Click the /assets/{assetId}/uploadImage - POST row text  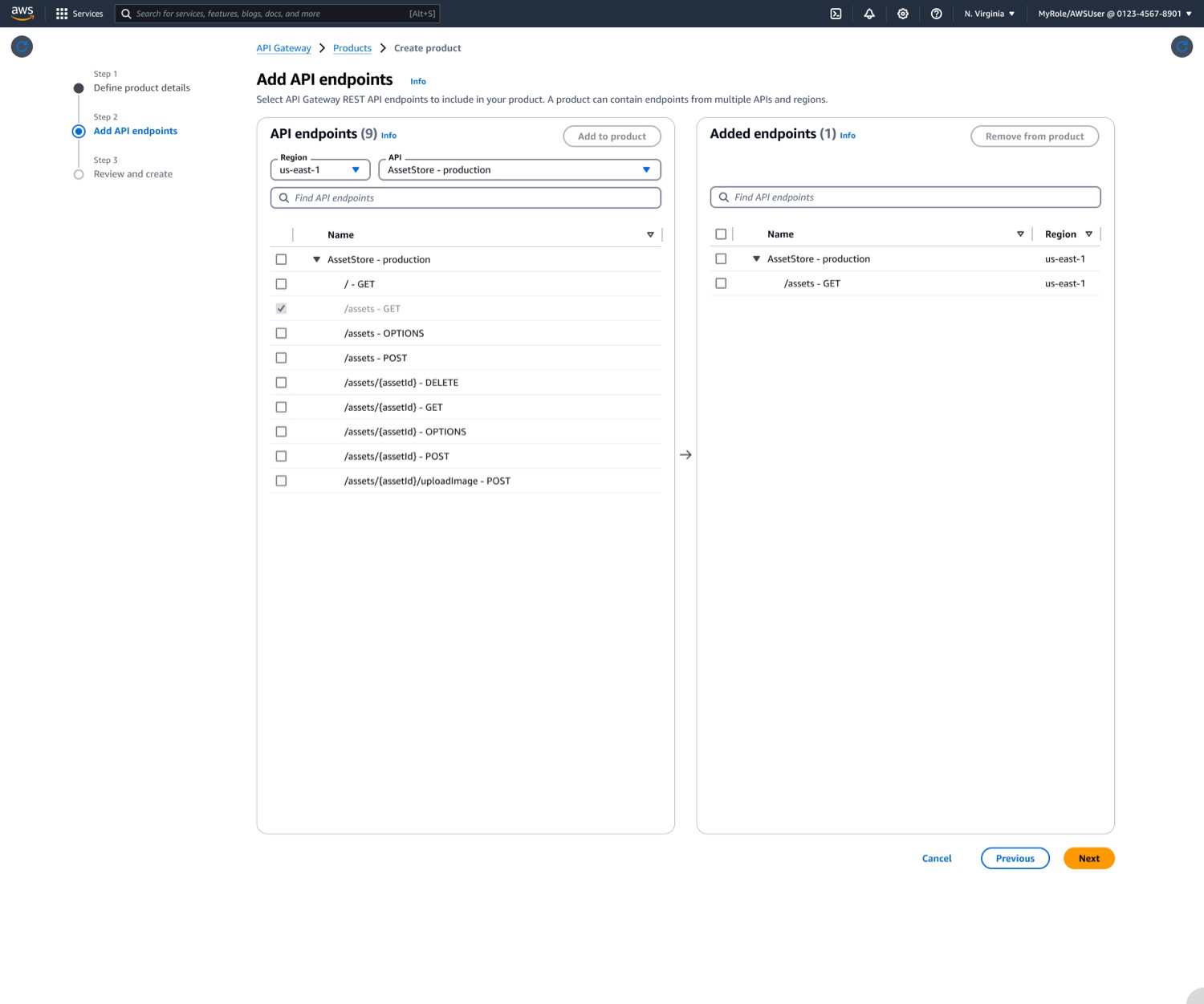[x=427, y=481]
